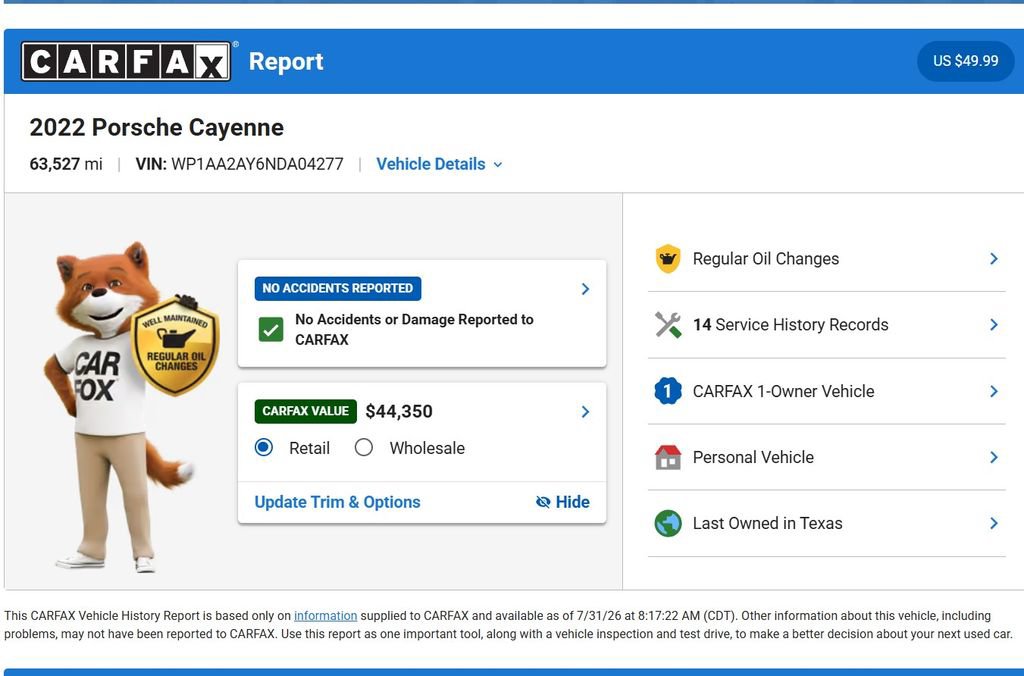1024x676 pixels.
Task: Click the Hide text link
Action: [x=573, y=502]
